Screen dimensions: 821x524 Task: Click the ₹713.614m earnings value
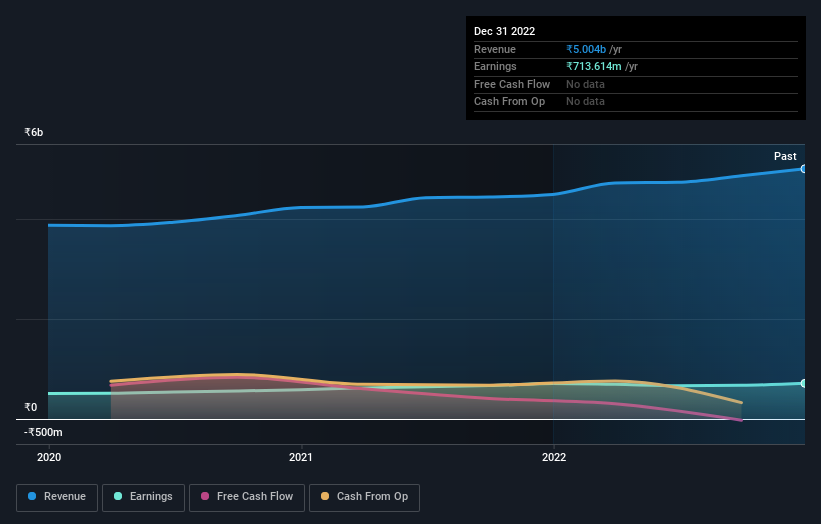click(594, 66)
